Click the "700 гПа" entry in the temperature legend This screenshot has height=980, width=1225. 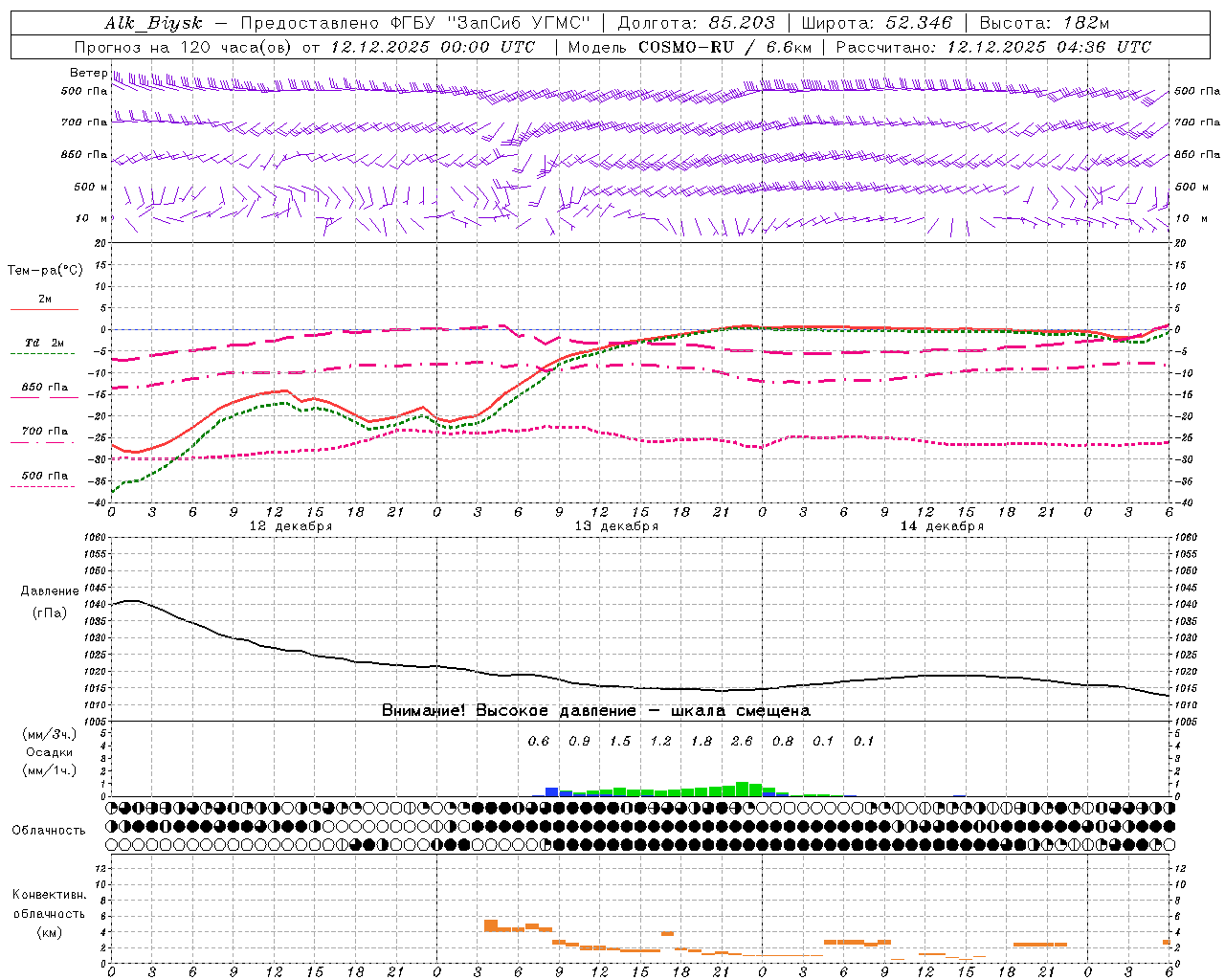pyautogui.click(x=45, y=432)
